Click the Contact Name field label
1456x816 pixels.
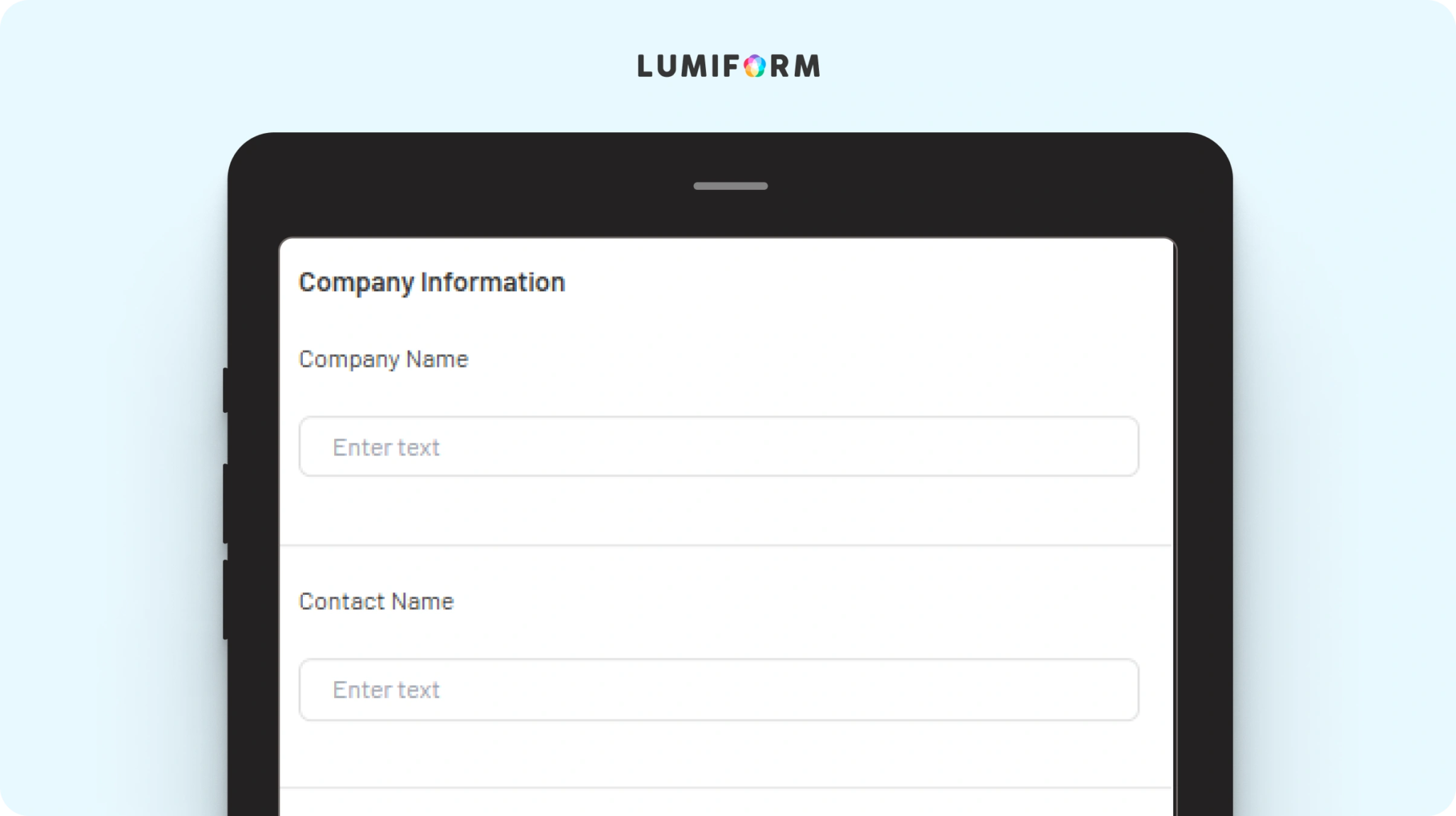pos(376,601)
